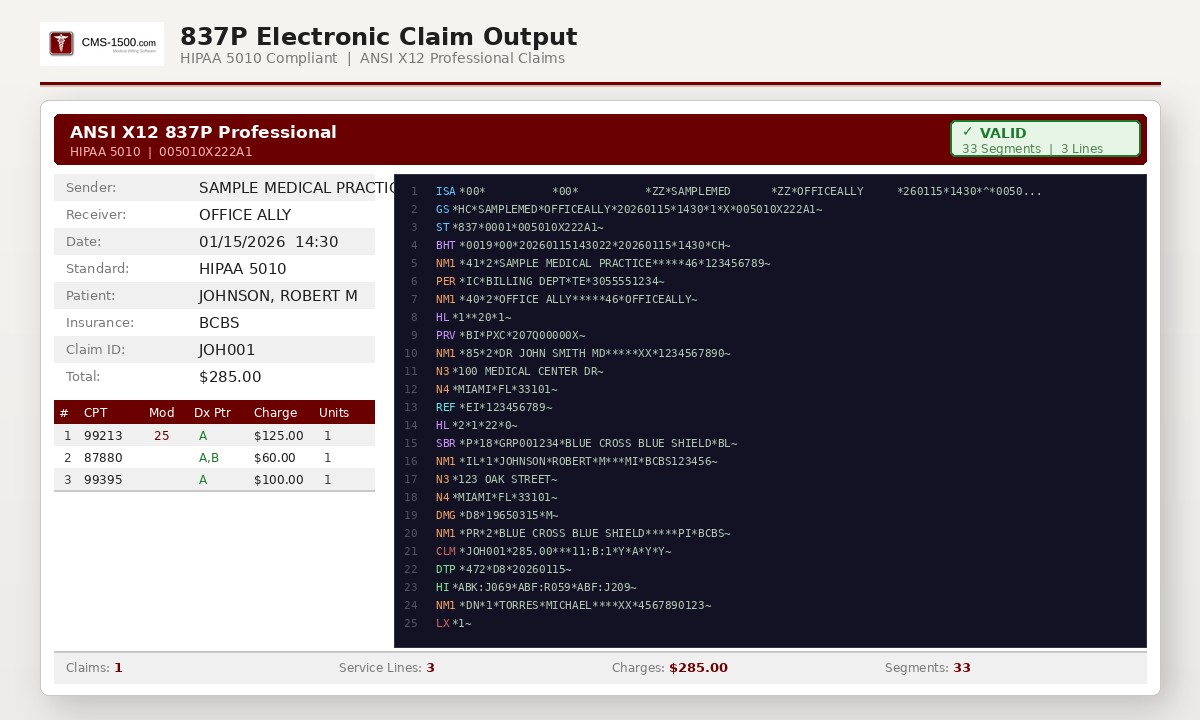1200x720 pixels.
Task: Click the Charge column header
Action: click(x=275, y=413)
